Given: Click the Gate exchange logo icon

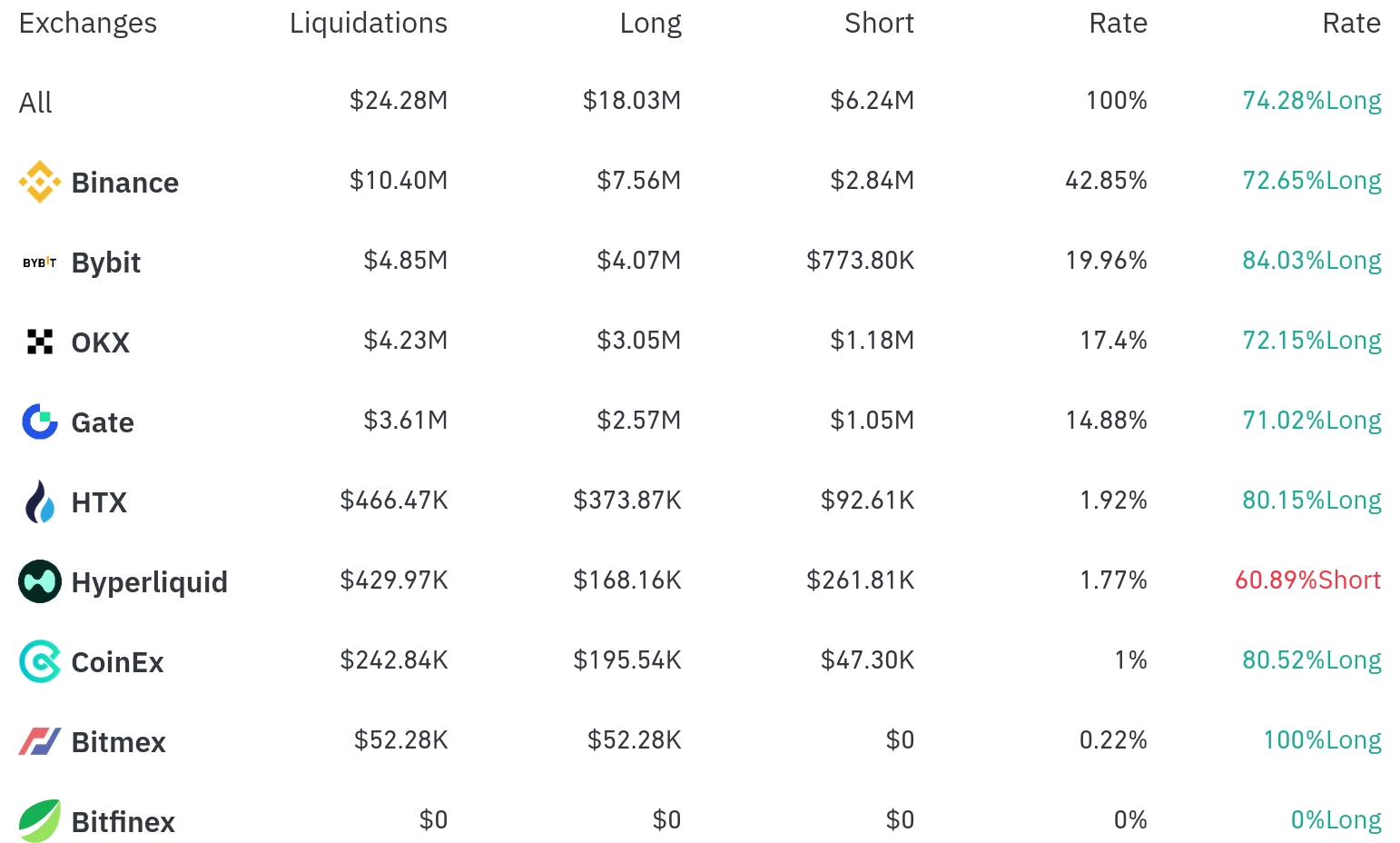Looking at the screenshot, I should 39,422.
